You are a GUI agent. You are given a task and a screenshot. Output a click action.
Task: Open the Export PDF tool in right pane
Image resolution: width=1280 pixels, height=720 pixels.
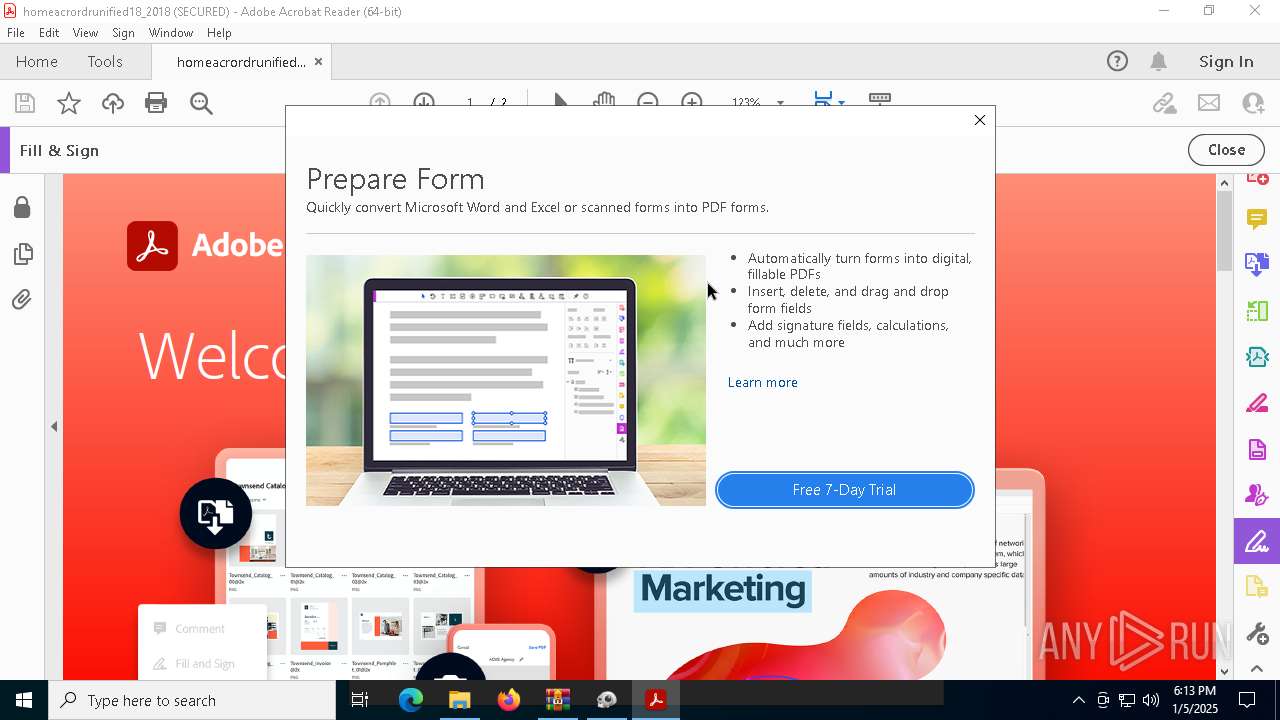pos(1257,264)
